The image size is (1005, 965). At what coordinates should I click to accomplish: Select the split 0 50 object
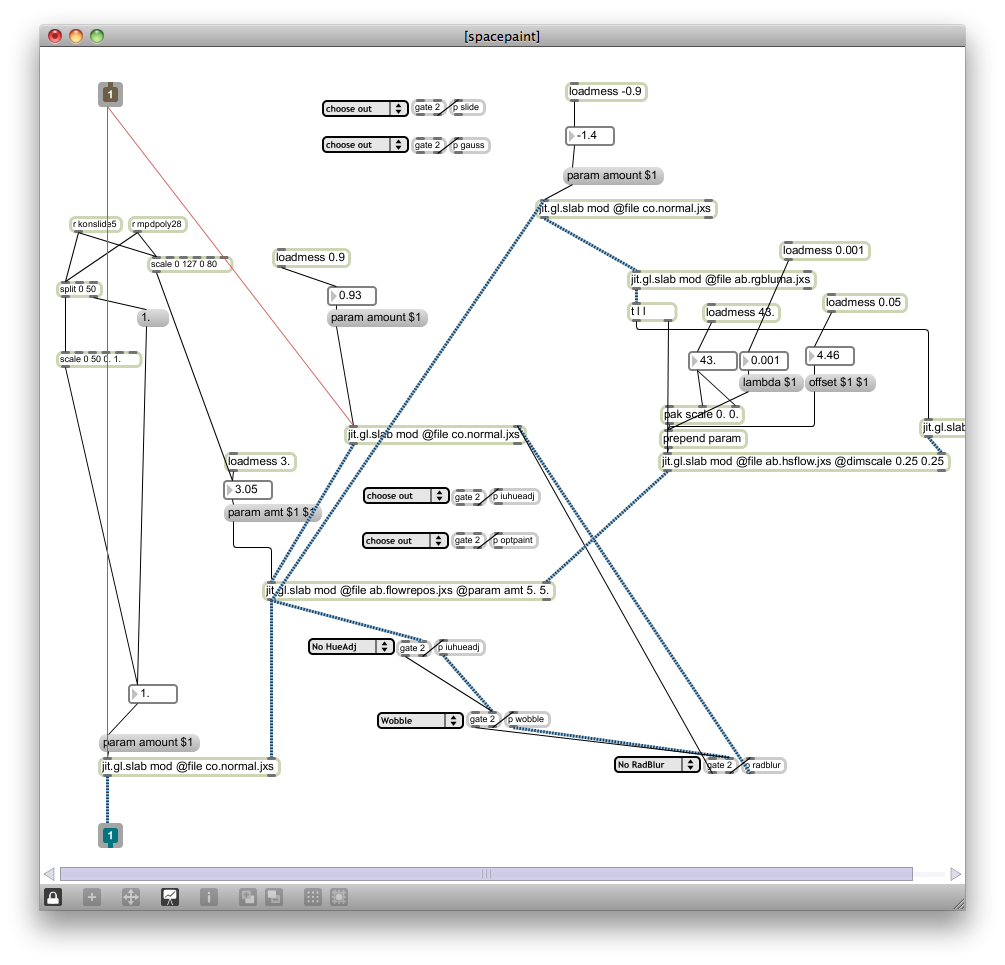pyautogui.click(x=79, y=290)
